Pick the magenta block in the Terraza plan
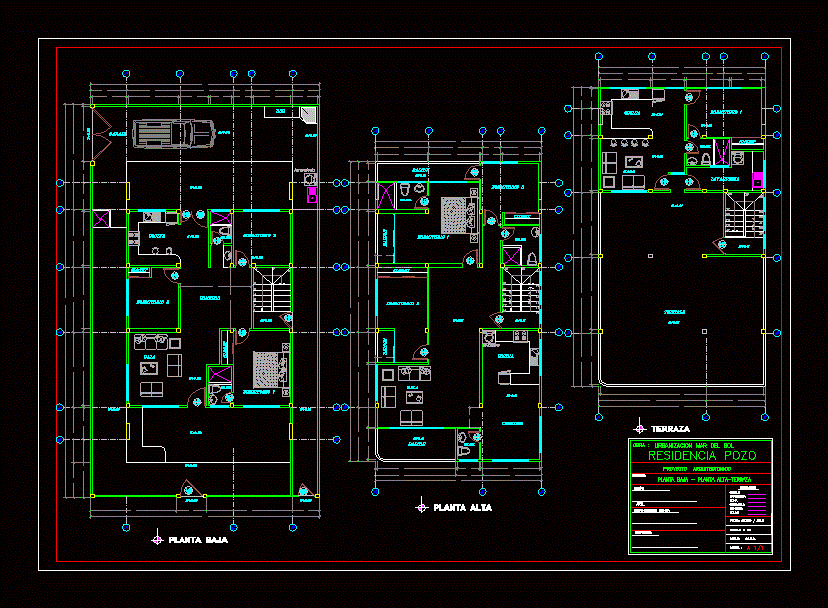This screenshot has width=828, height=608. coord(757,180)
